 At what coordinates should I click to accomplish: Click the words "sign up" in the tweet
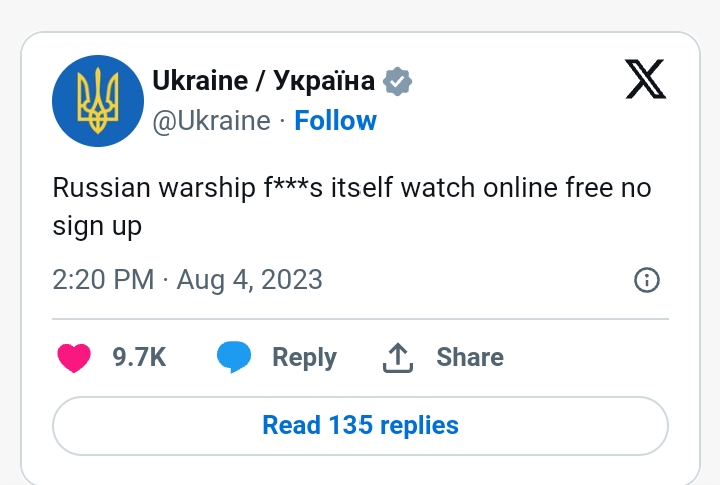(x=97, y=227)
